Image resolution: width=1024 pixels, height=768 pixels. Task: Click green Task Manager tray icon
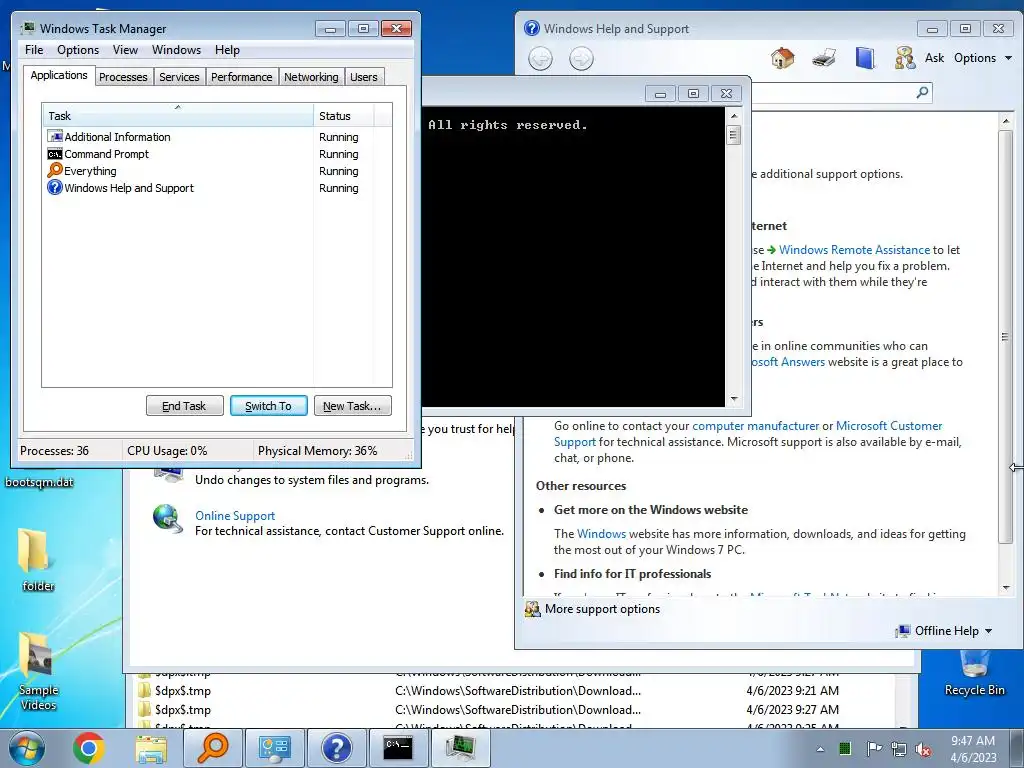[845, 748]
